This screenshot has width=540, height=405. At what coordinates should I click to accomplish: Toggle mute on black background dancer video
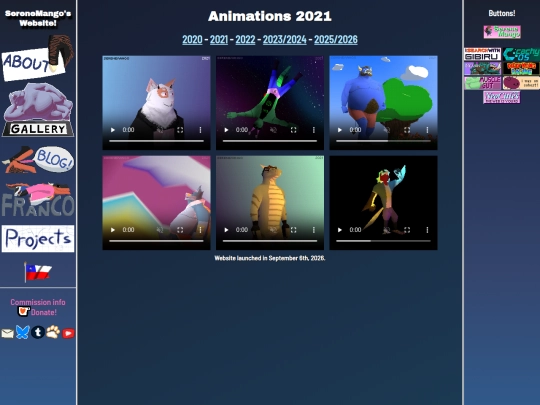pos(387,230)
